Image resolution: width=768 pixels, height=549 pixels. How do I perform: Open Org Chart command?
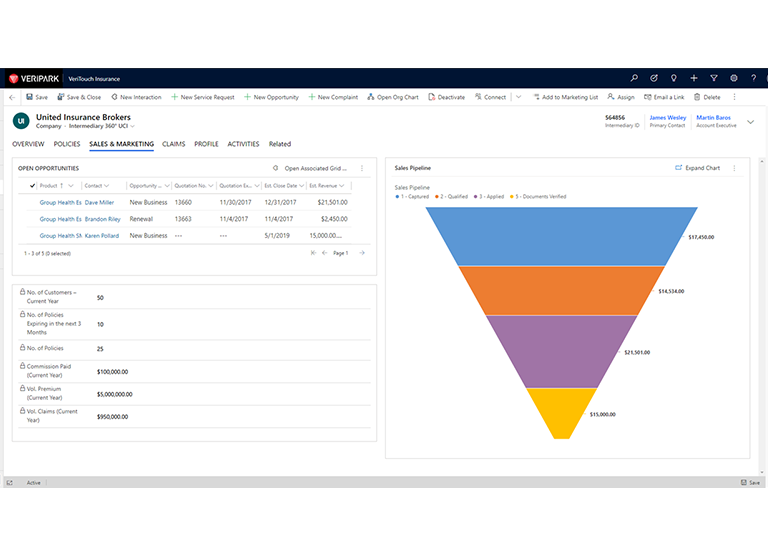(x=393, y=97)
